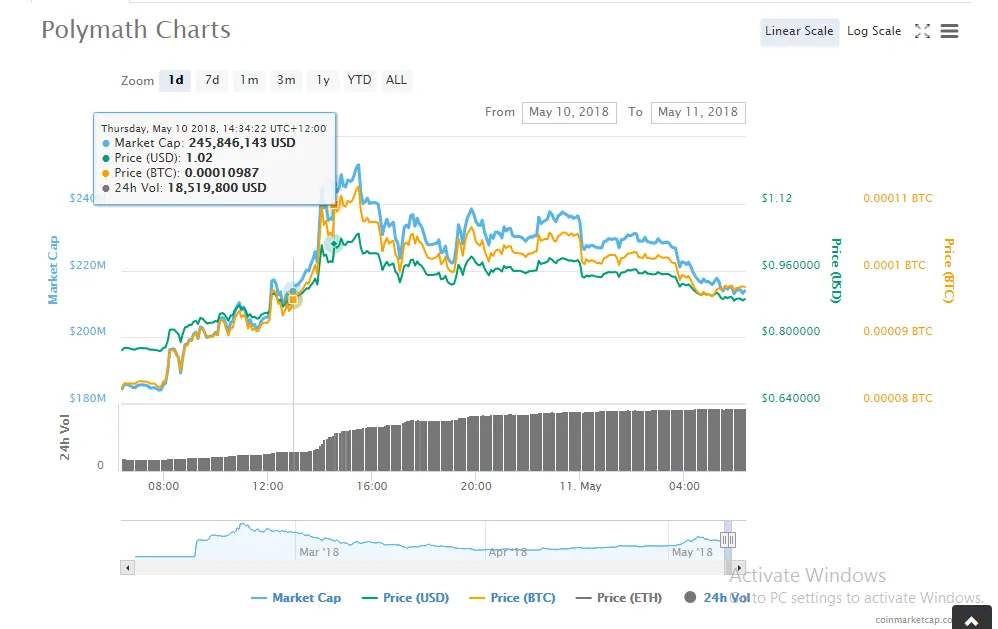Click the orange BTC price marker point
Screen dimensions: 998x629
click(x=293, y=299)
